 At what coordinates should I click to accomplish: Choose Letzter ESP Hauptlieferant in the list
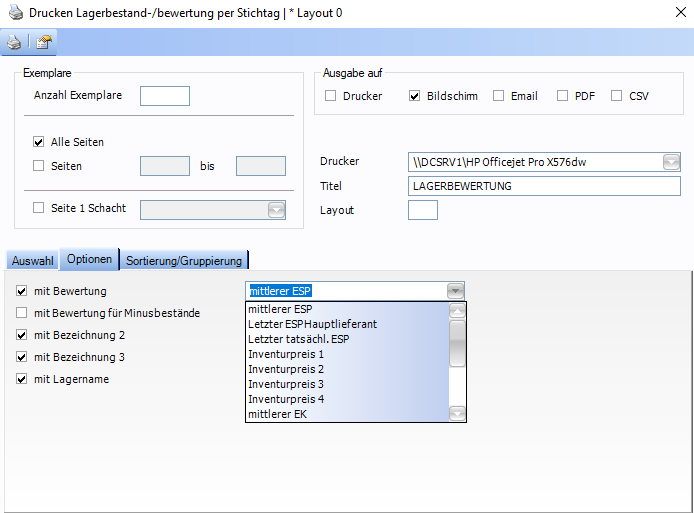(x=312, y=324)
